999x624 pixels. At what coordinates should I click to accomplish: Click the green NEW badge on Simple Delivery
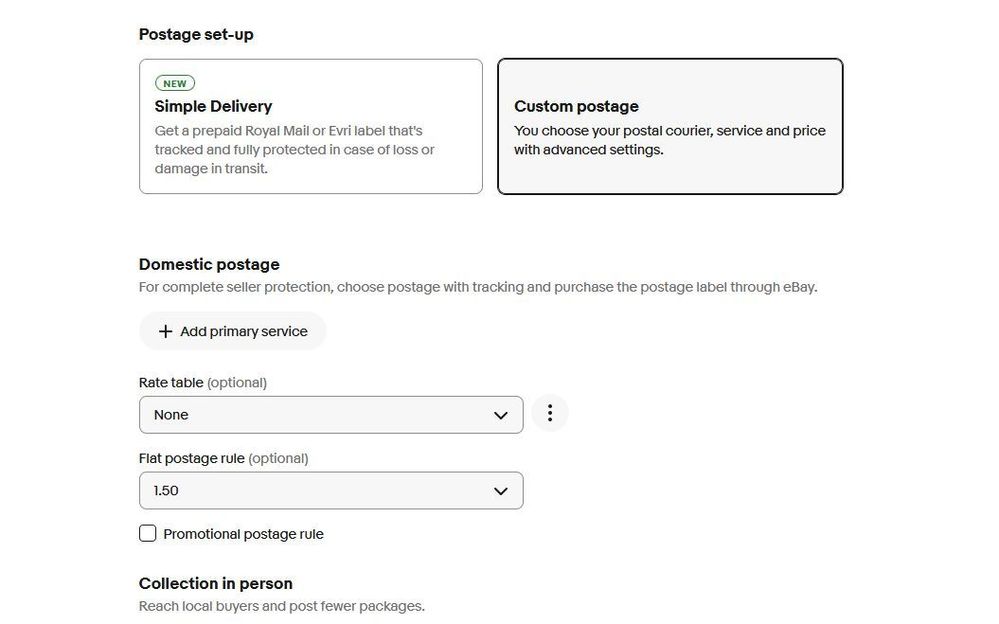[175, 84]
